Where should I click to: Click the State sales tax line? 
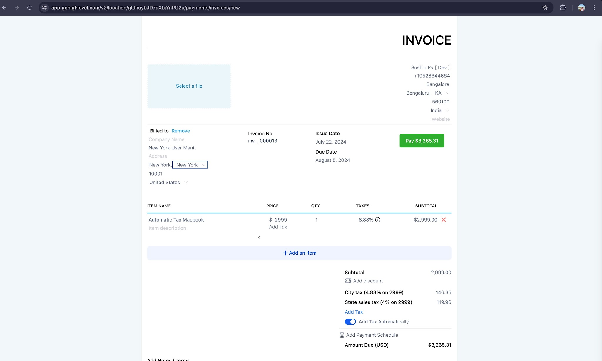(378, 302)
